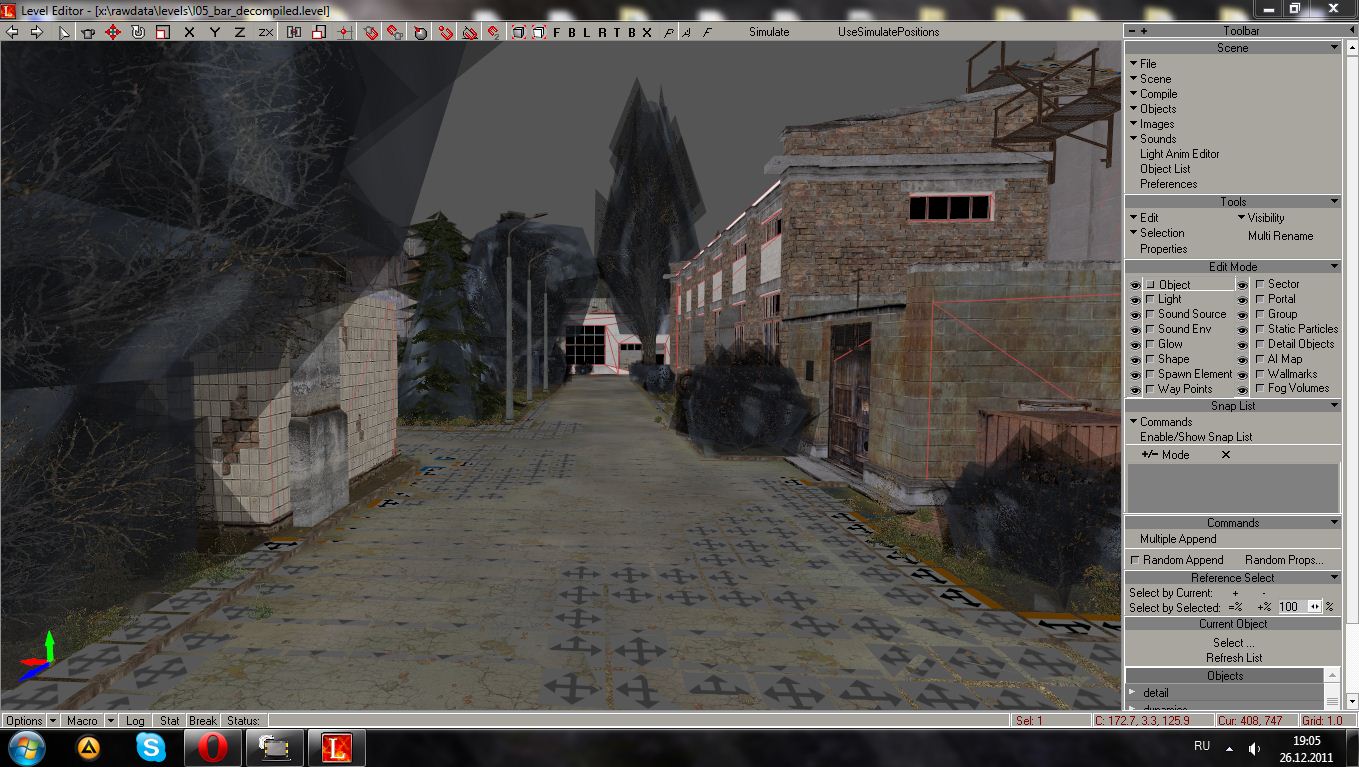The height and width of the screenshot is (767, 1359).
Task: Reset view with the X button
Action: pyautogui.click(x=647, y=32)
